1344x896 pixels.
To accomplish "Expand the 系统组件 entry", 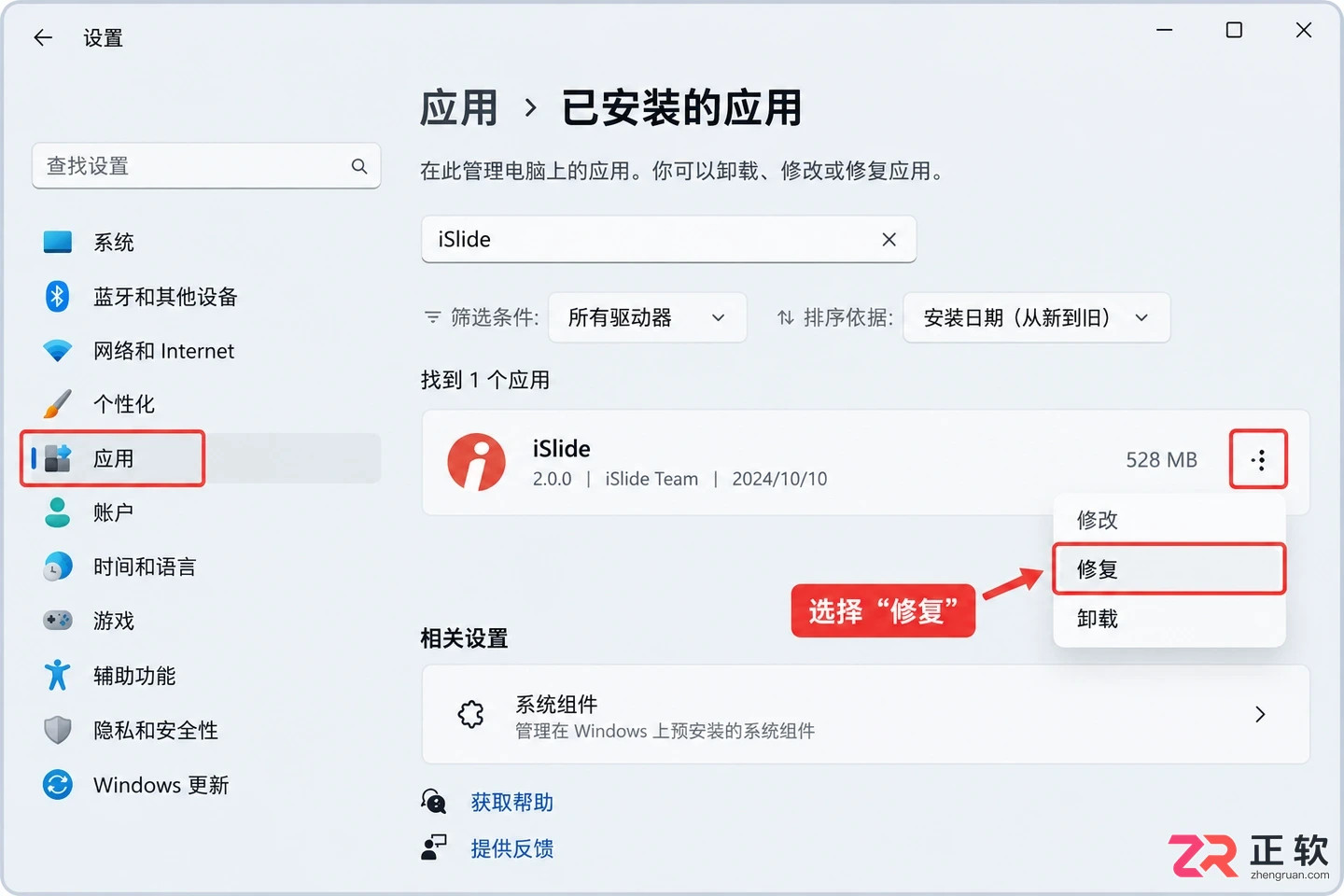I will 865,715.
